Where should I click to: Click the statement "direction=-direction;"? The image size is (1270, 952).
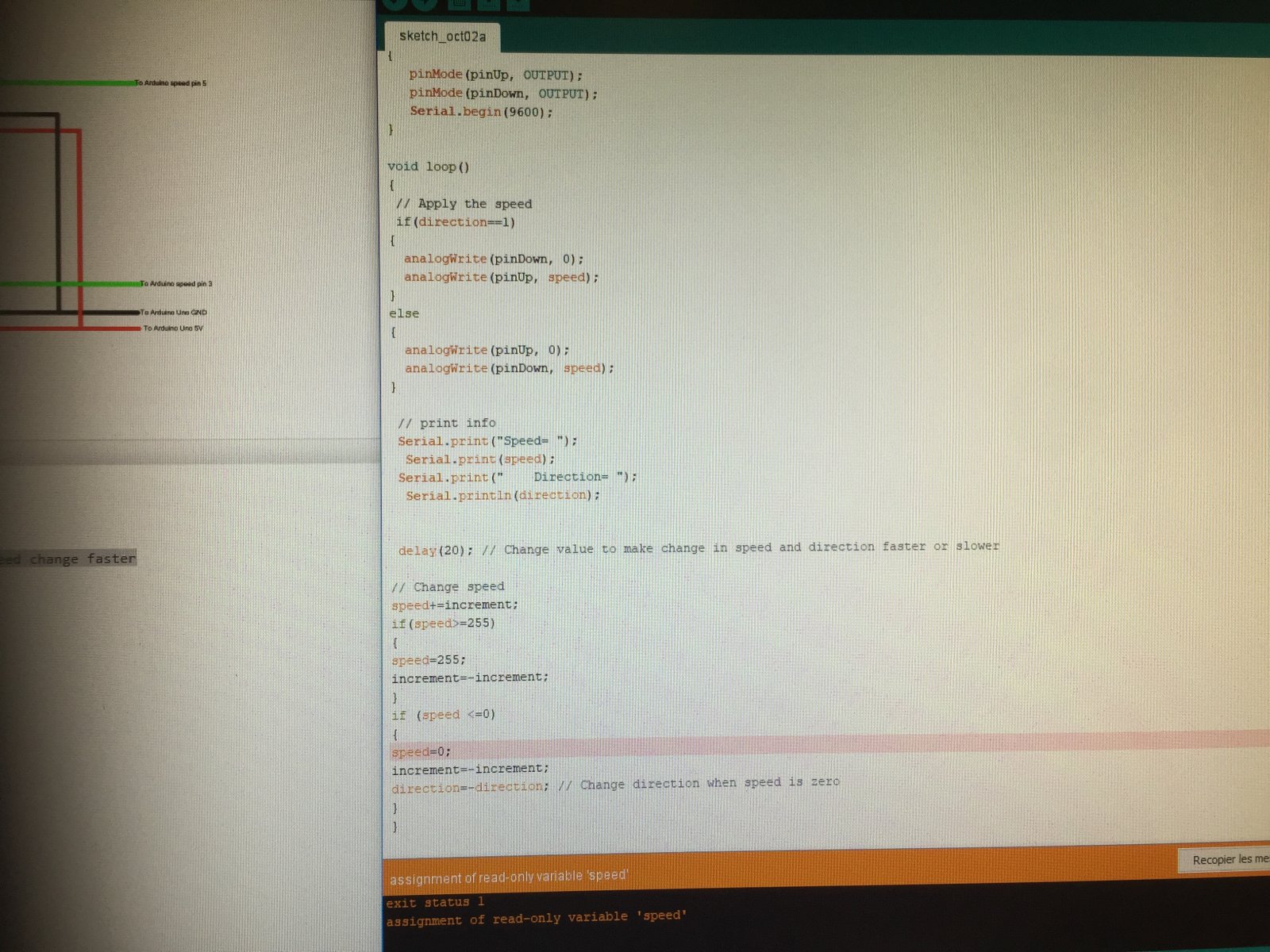tap(470, 788)
